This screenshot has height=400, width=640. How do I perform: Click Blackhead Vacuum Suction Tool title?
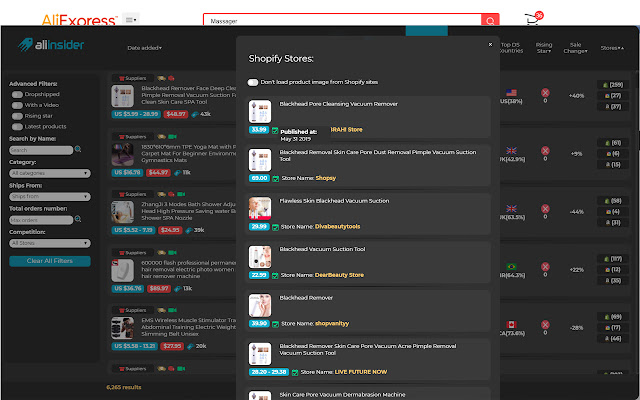(x=322, y=249)
